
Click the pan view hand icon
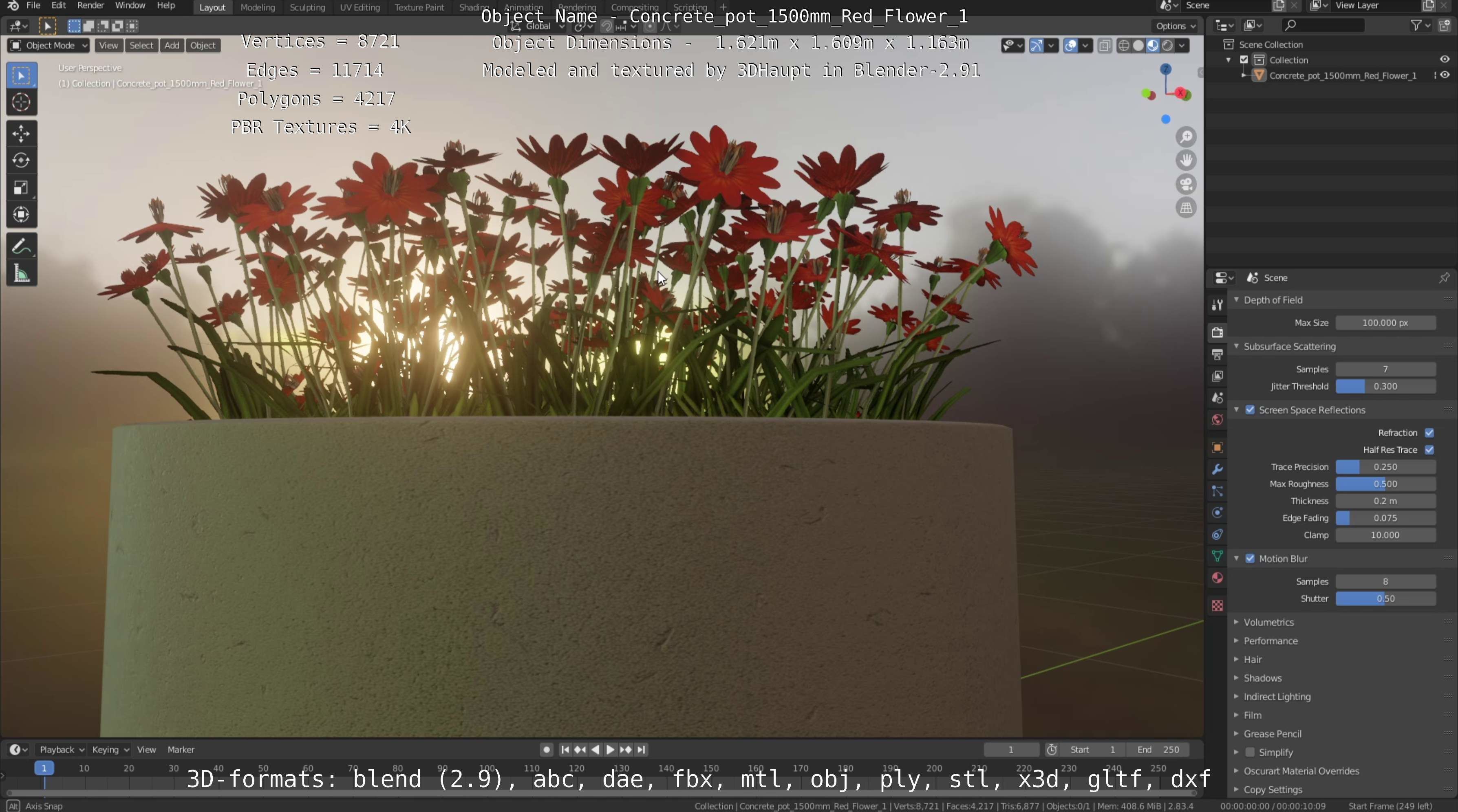coord(1186,161)
